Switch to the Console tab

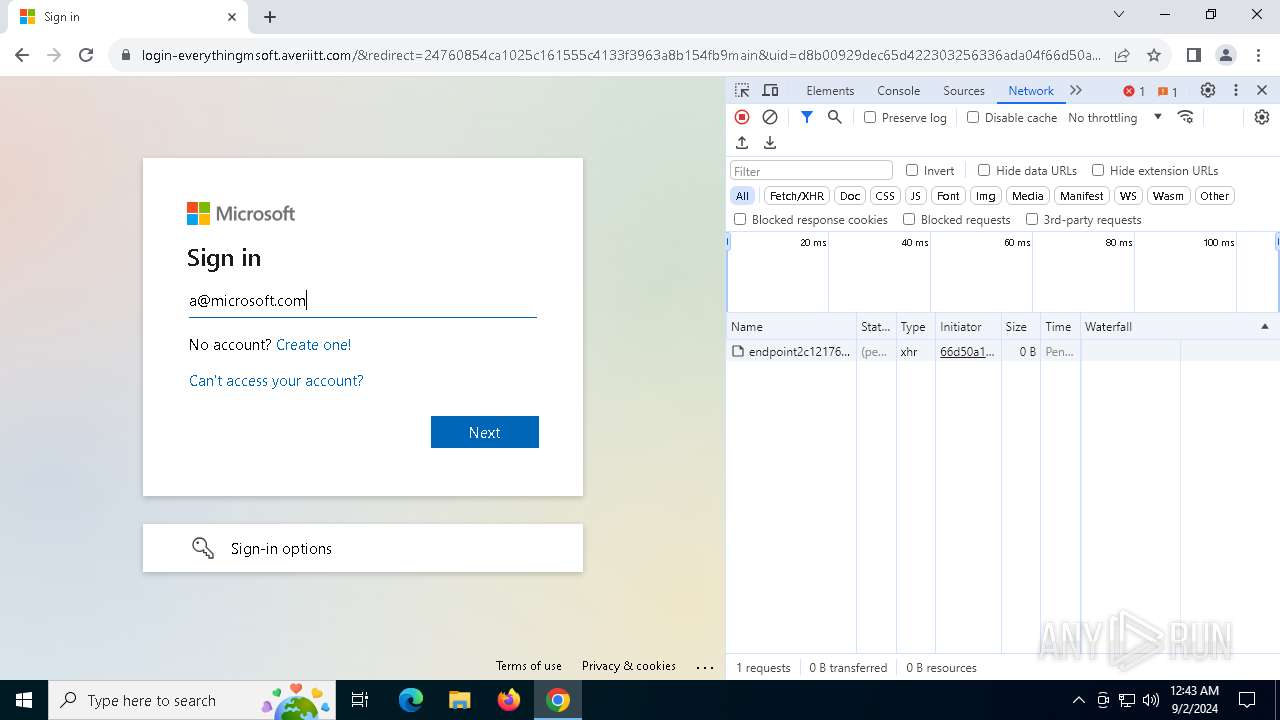898,90
